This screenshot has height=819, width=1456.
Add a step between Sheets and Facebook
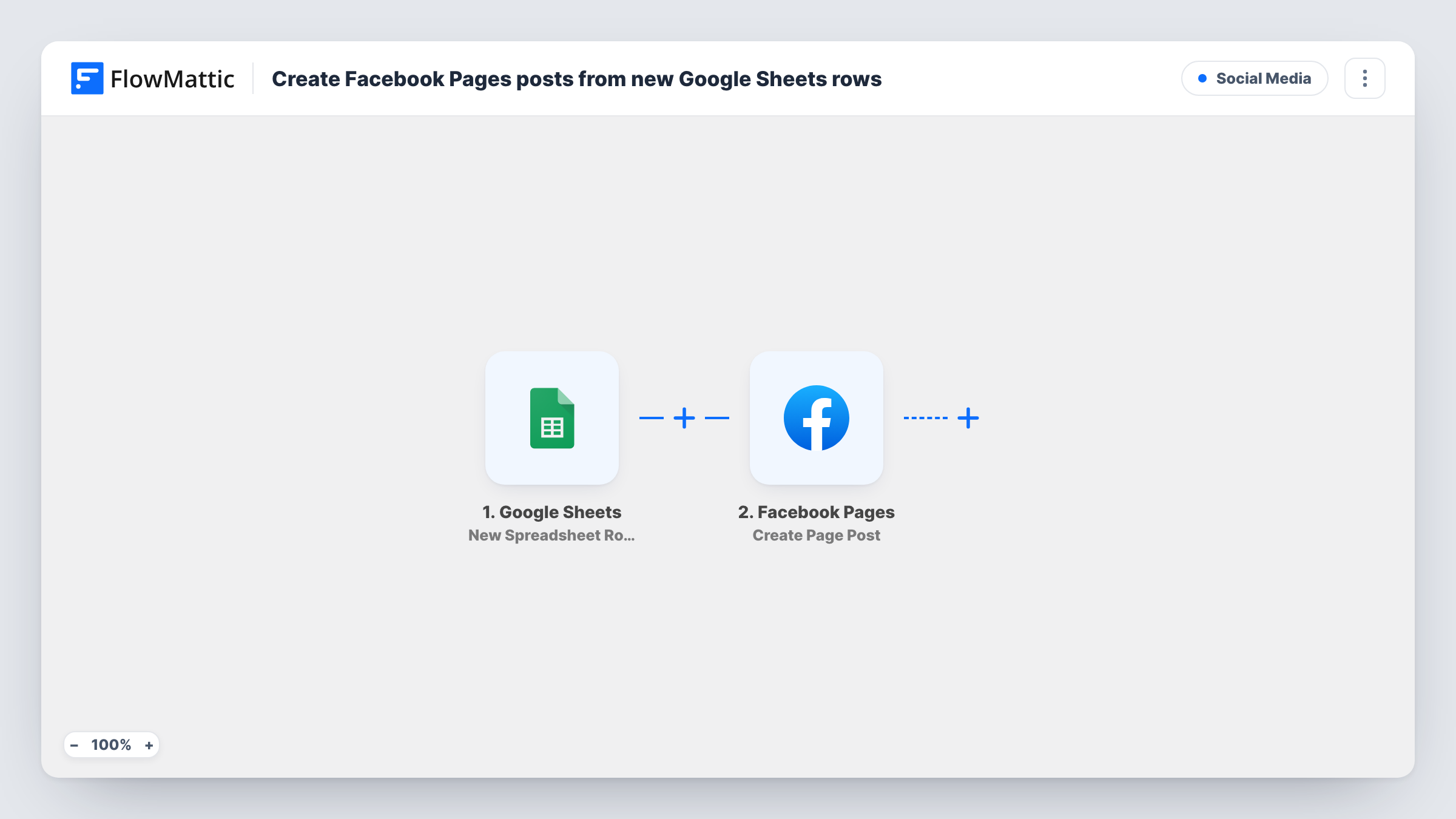pyautogui.click(x=684, y=418)
